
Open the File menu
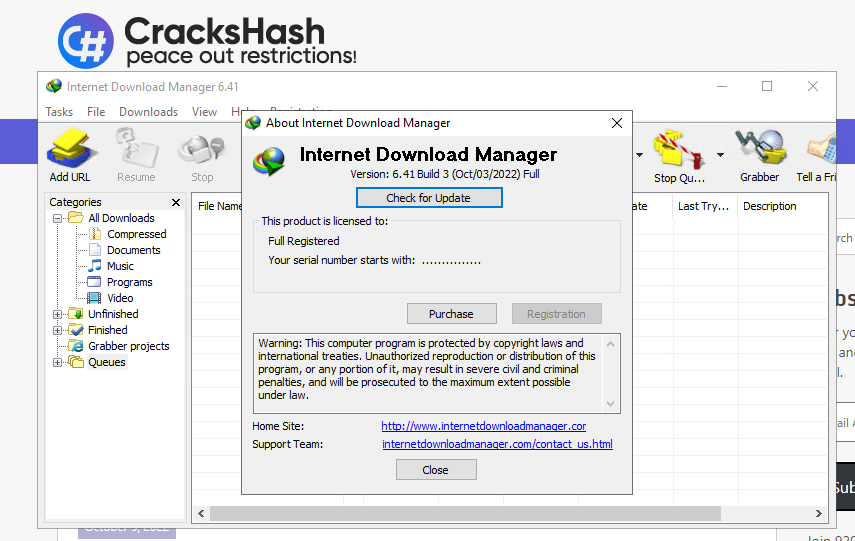[x=96, y=112]
